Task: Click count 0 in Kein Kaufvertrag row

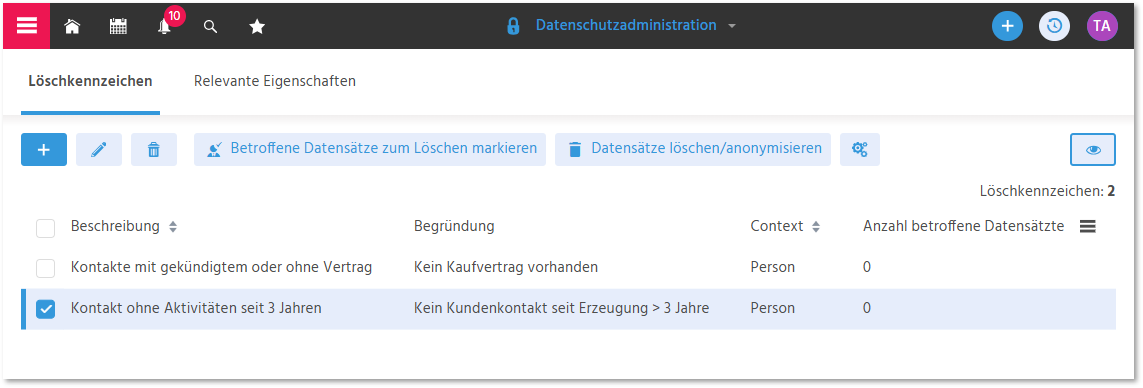Action: [x=867, y=268]
